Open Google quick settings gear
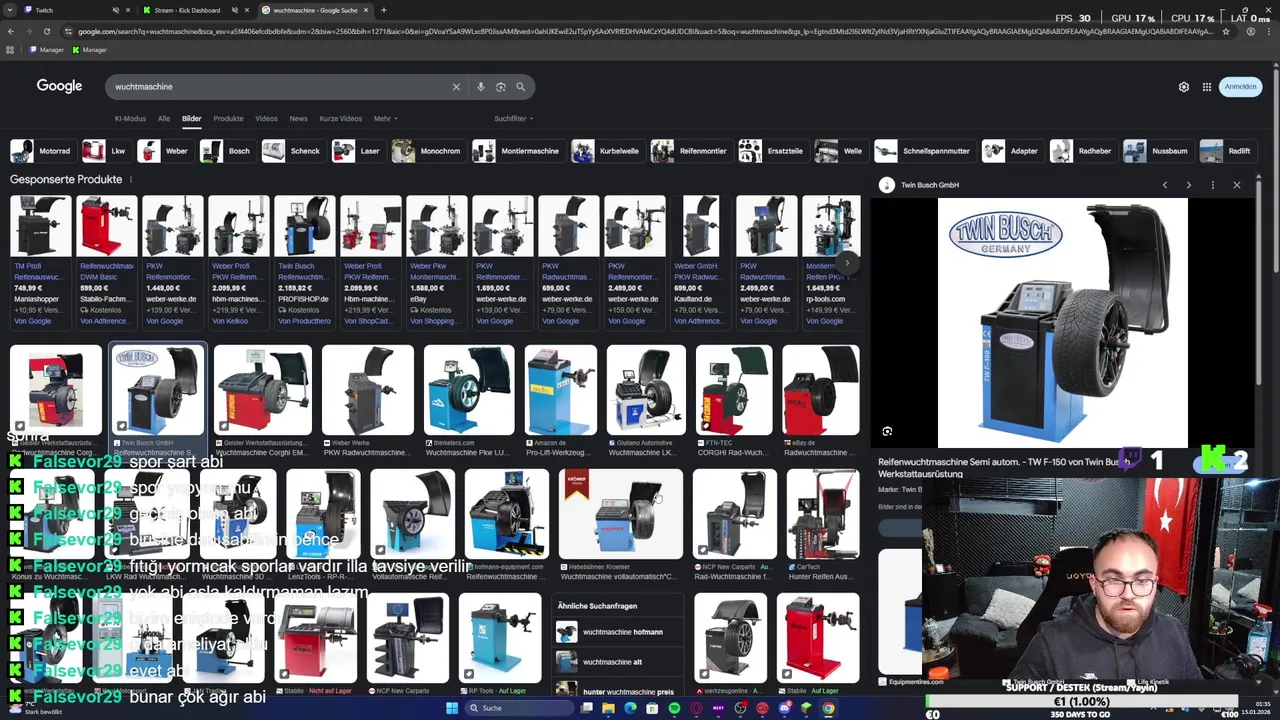 pyautogui.click(x=1184, y=87)
